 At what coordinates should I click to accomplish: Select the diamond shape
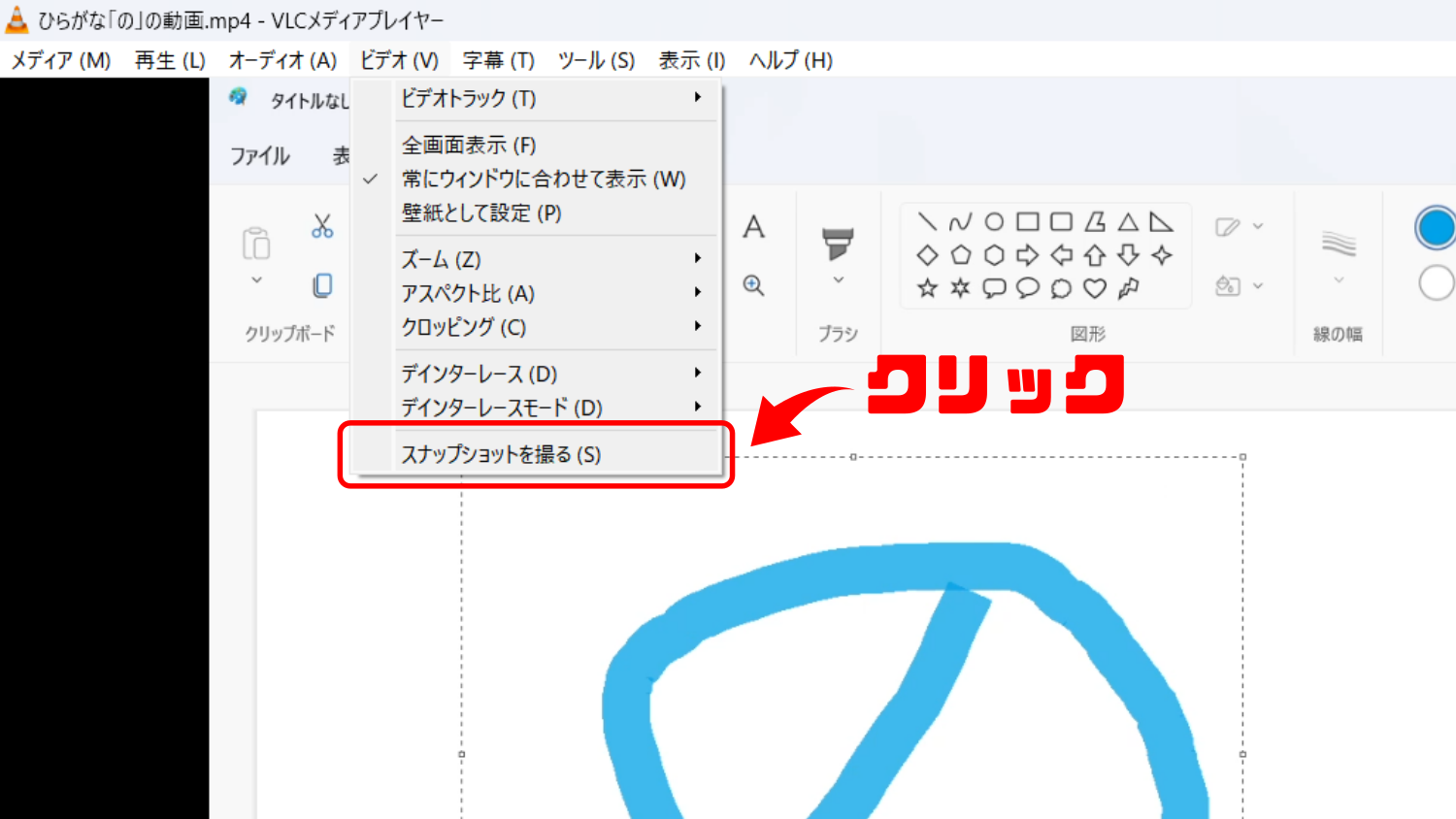click(x=927, y=255)
